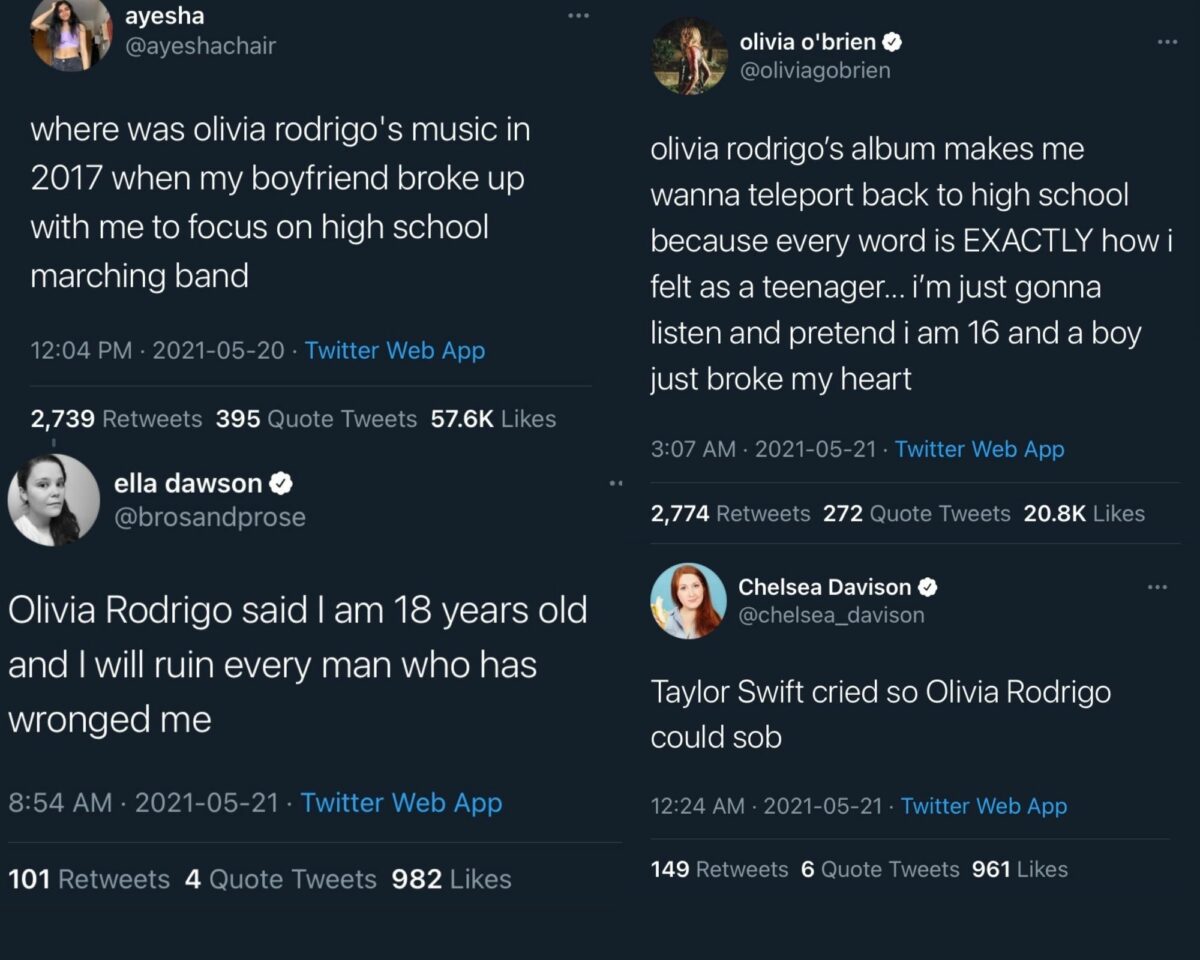The height and width of the screenshot is (960, 1200).
Task: Click the @chelsea_davison handle
Action: coord(831,616)
